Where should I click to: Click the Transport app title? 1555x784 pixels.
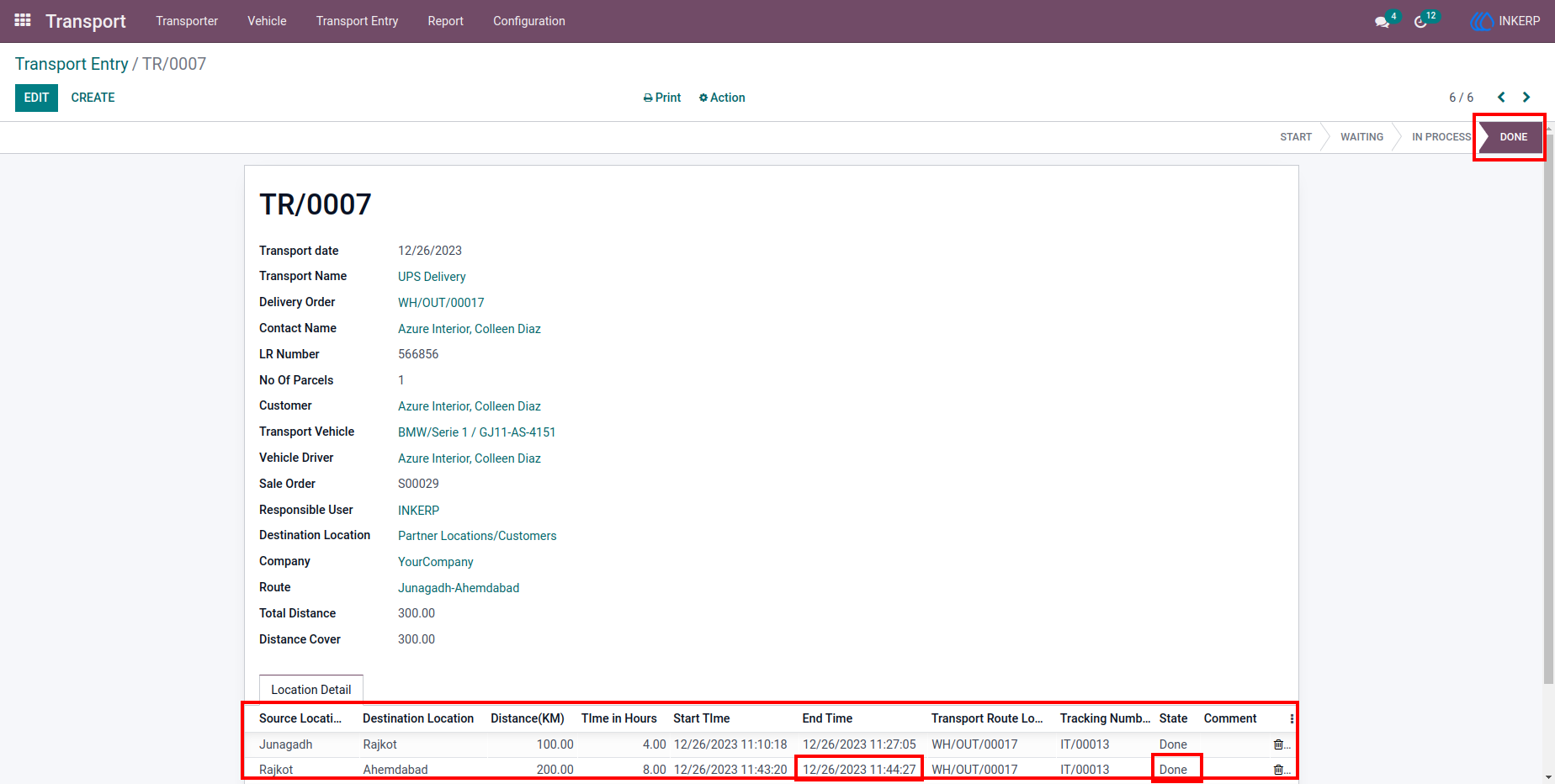point(86,21)
